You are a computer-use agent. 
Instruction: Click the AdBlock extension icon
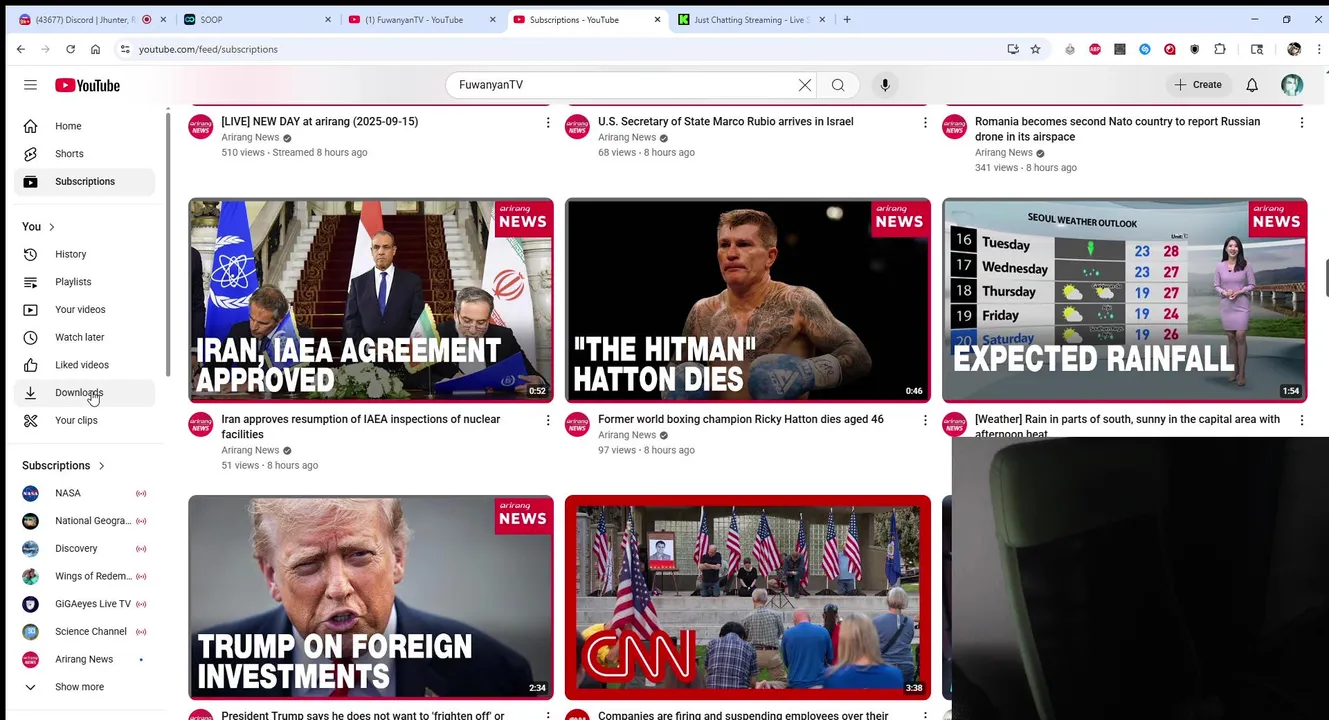[1095, 49]
